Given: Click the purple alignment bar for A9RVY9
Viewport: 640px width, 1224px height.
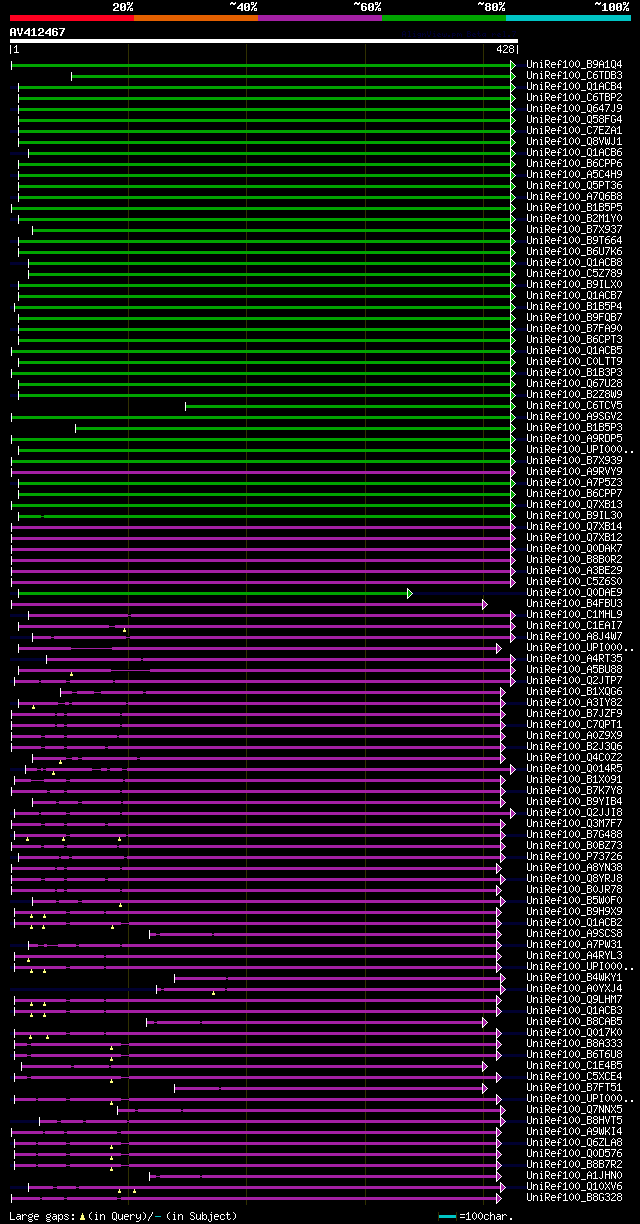Looking at the screenshot, I should click(264, 471).
